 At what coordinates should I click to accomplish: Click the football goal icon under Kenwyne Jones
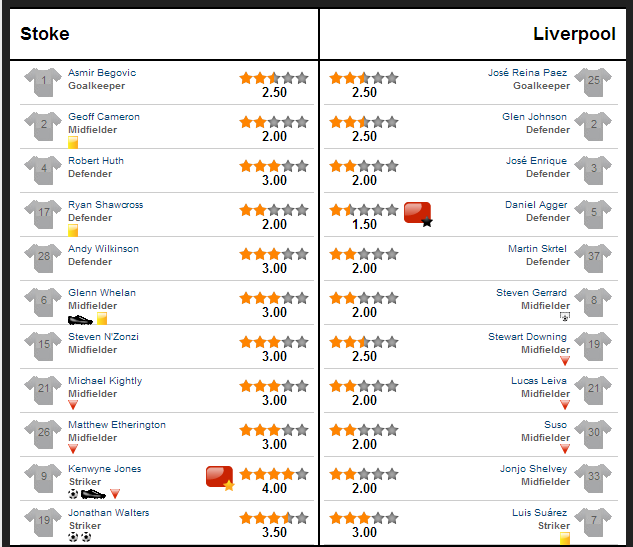click(73, 494)
